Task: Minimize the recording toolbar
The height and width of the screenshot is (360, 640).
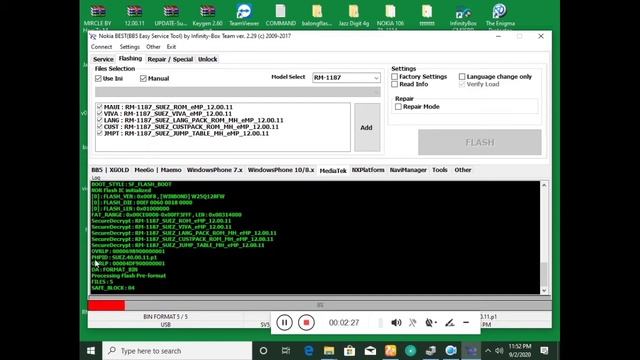Action: pyautogui.click(x=466, y=322)
